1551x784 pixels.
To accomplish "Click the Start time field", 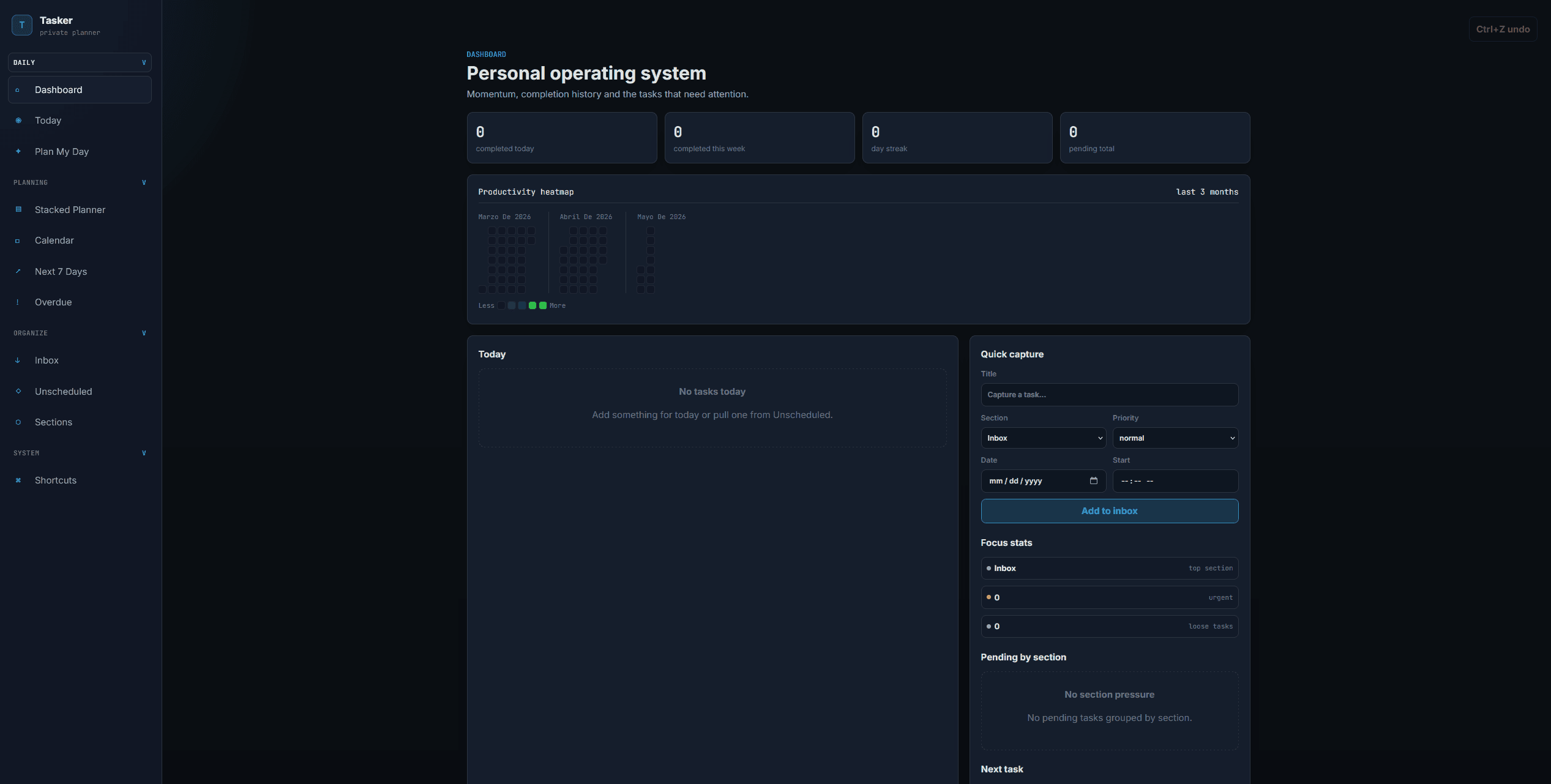I will click(1175, 481).
